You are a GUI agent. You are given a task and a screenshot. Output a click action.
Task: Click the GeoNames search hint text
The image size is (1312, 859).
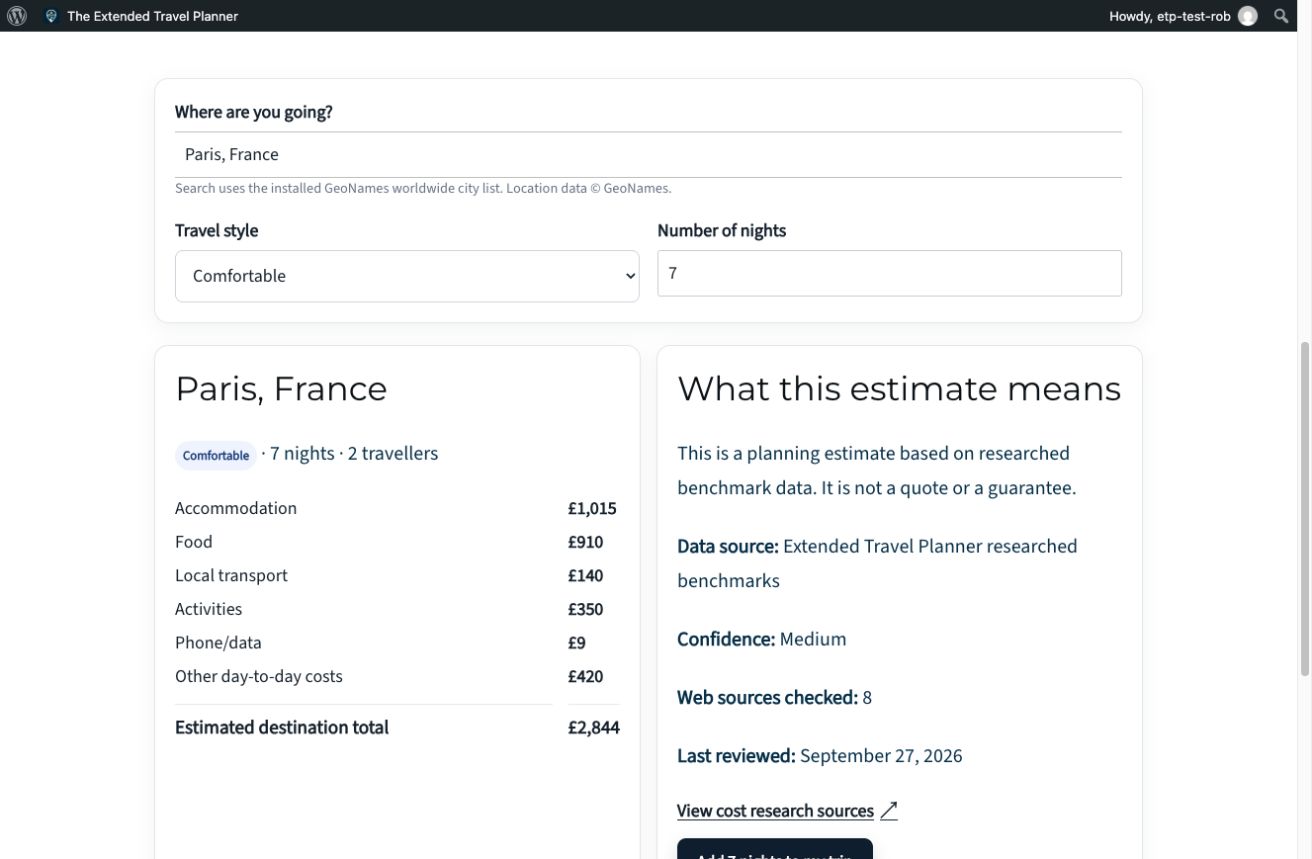coord(423,188)
